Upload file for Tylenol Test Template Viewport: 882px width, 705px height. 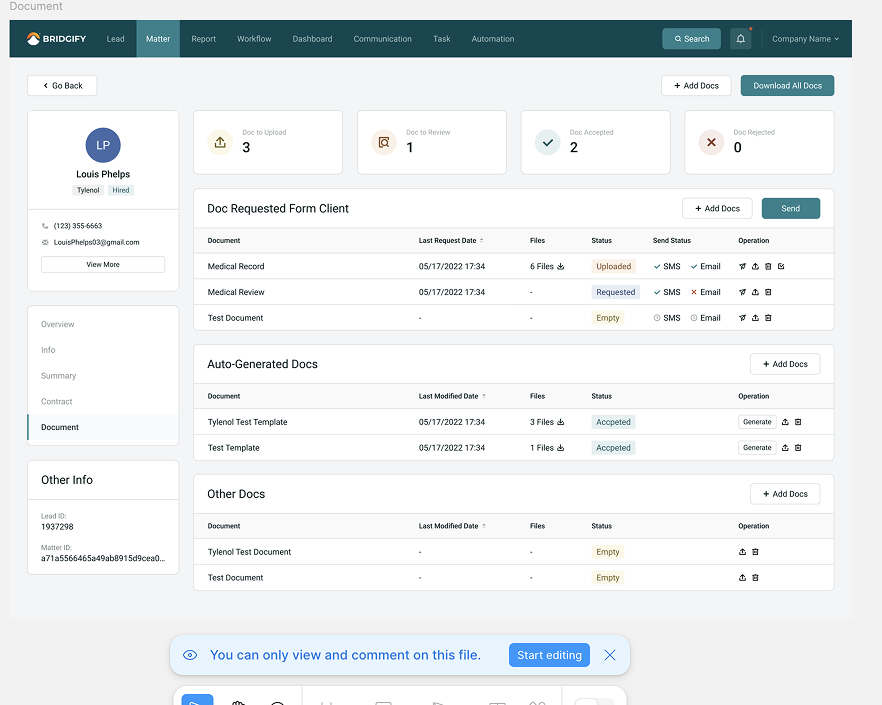coord(785,422)
